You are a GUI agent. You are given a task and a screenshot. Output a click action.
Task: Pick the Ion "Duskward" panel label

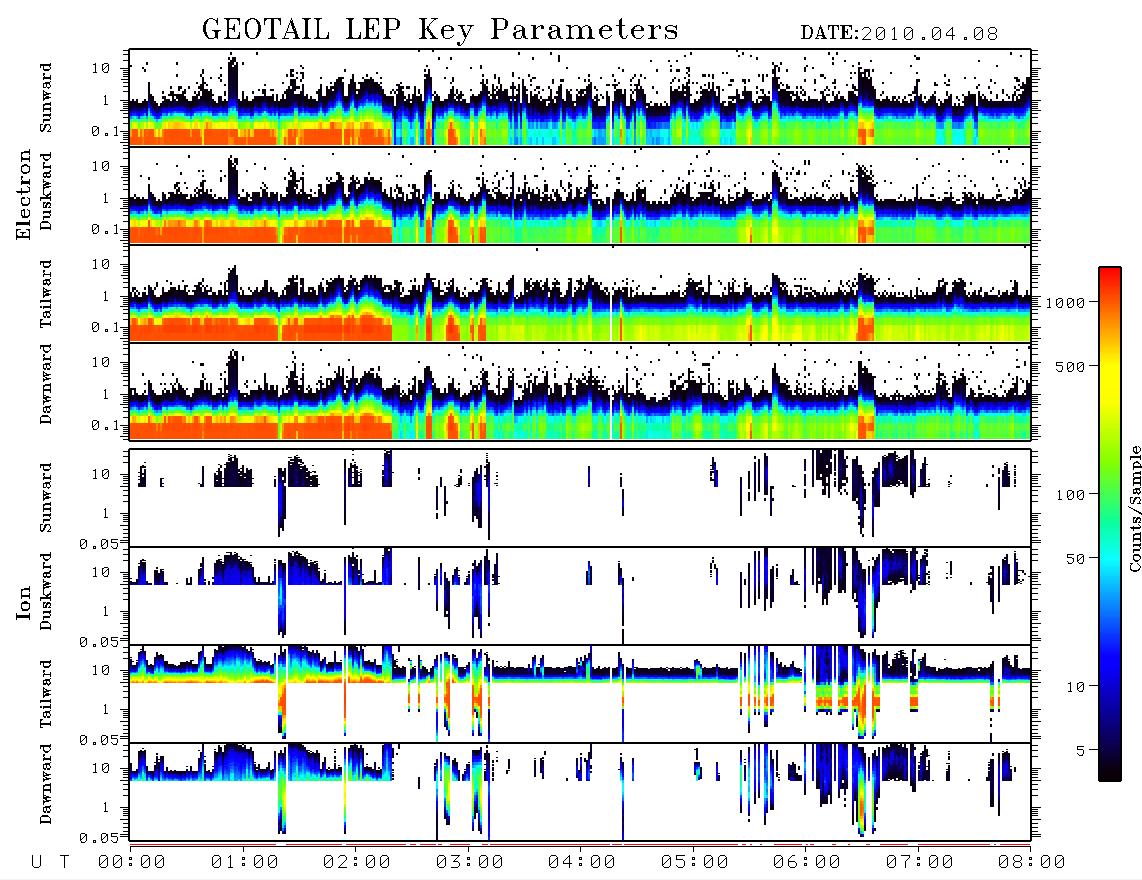(x=46, y=591)
